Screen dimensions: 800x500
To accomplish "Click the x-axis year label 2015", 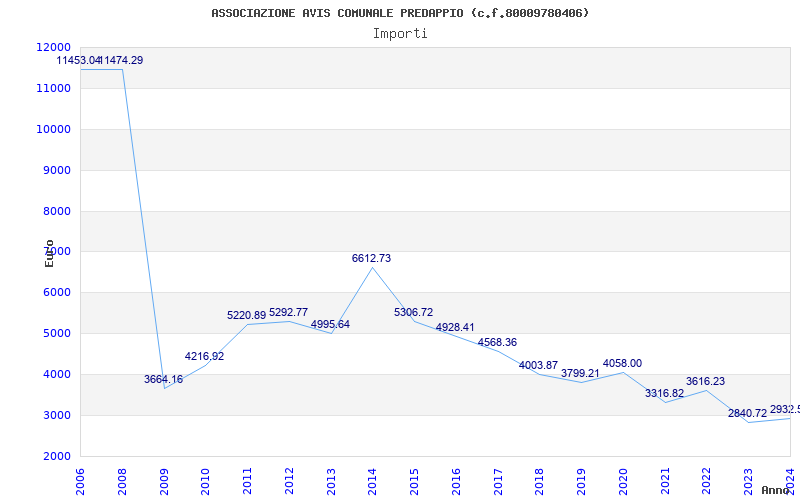I will click(414, 482).
